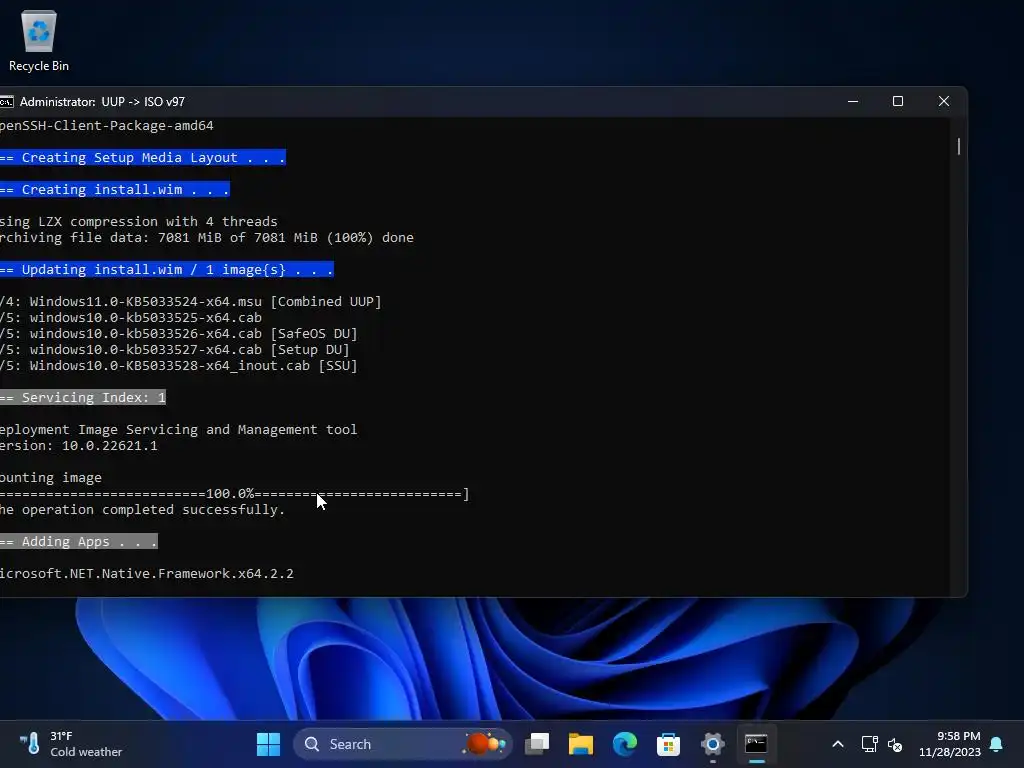This screenshot has height=768, width=1024.
Task: Open Microsoft Store from taskbar
Action: pos(668,744)
